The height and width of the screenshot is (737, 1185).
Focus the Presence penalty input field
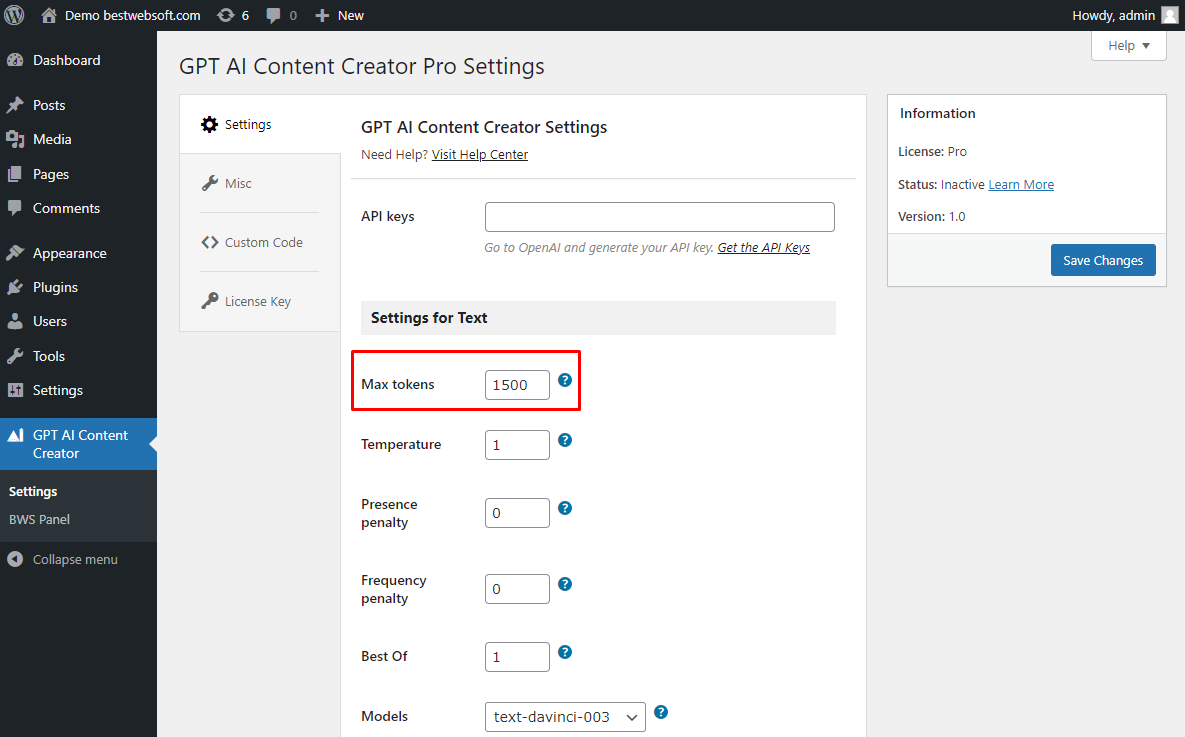click(517, 512)
